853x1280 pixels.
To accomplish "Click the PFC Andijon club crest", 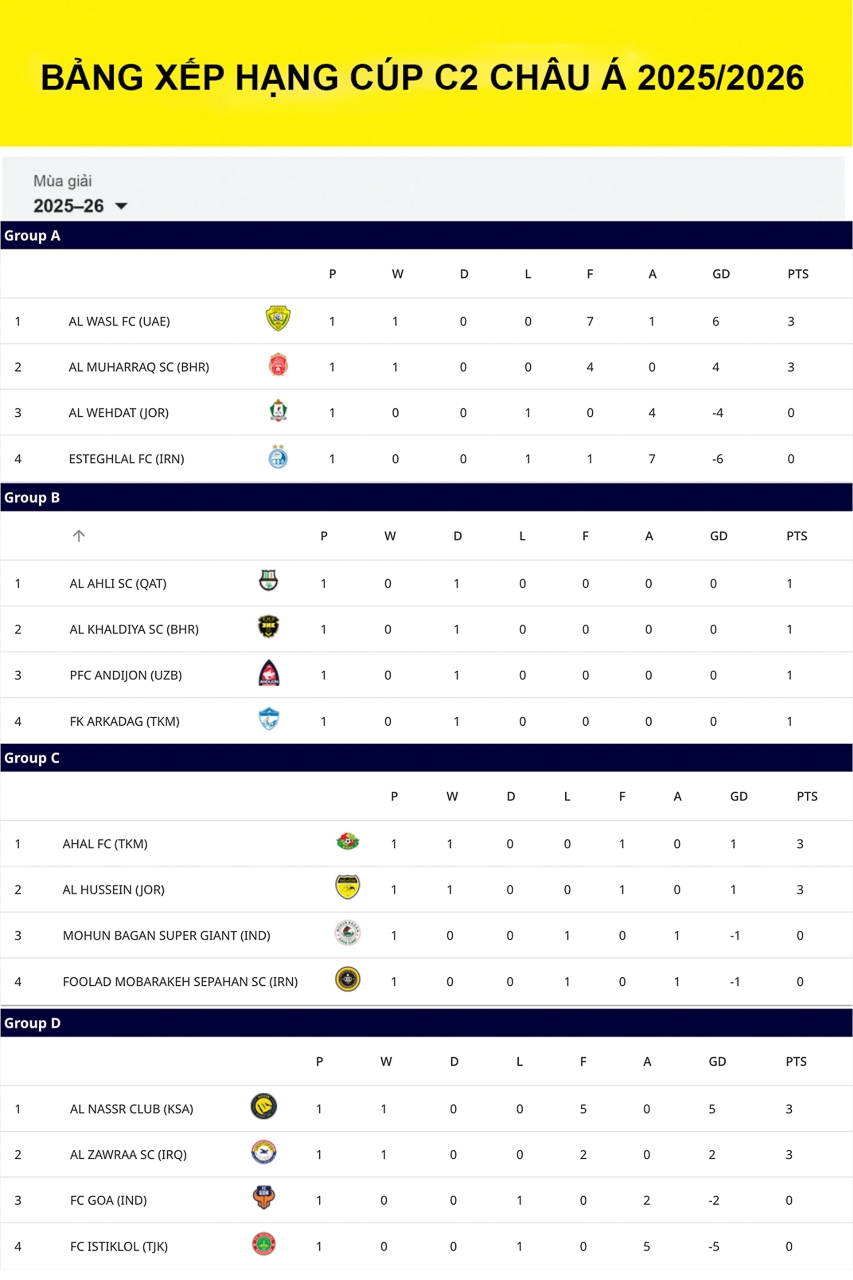I will coord(268,673).
